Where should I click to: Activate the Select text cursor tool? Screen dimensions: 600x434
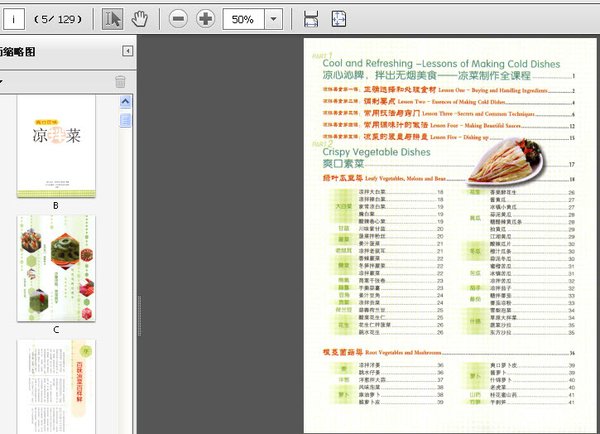113,19
